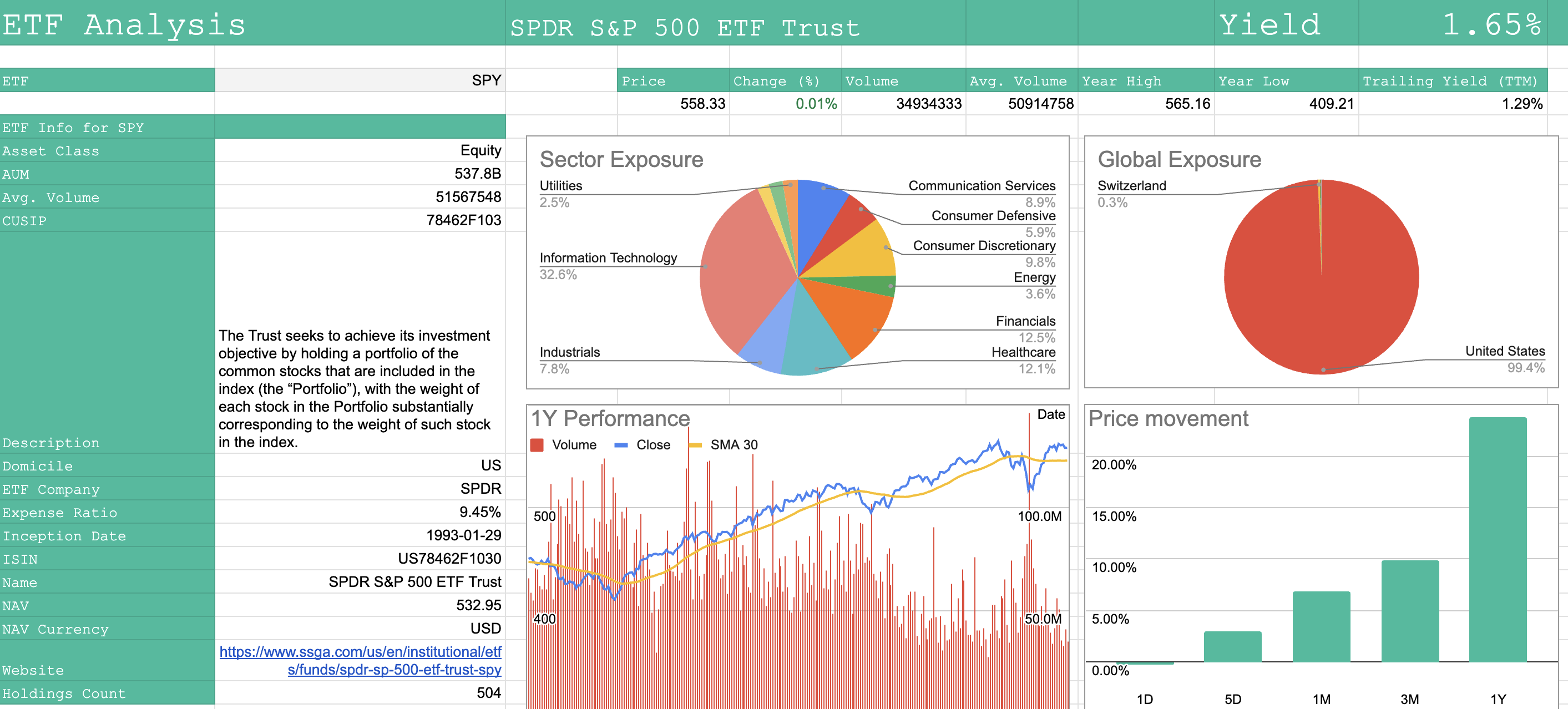Click the ETF Analysis header title

coord(124,24)
